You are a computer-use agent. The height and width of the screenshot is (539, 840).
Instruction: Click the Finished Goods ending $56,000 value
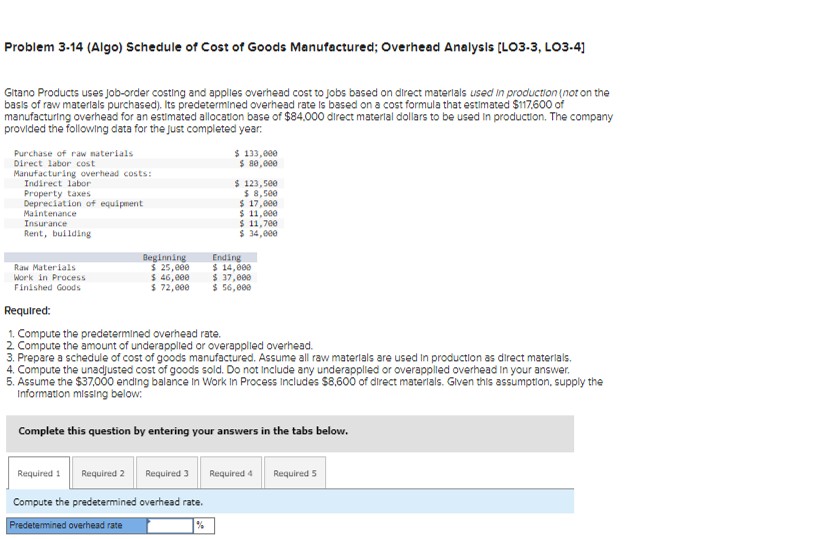point(231,288)
